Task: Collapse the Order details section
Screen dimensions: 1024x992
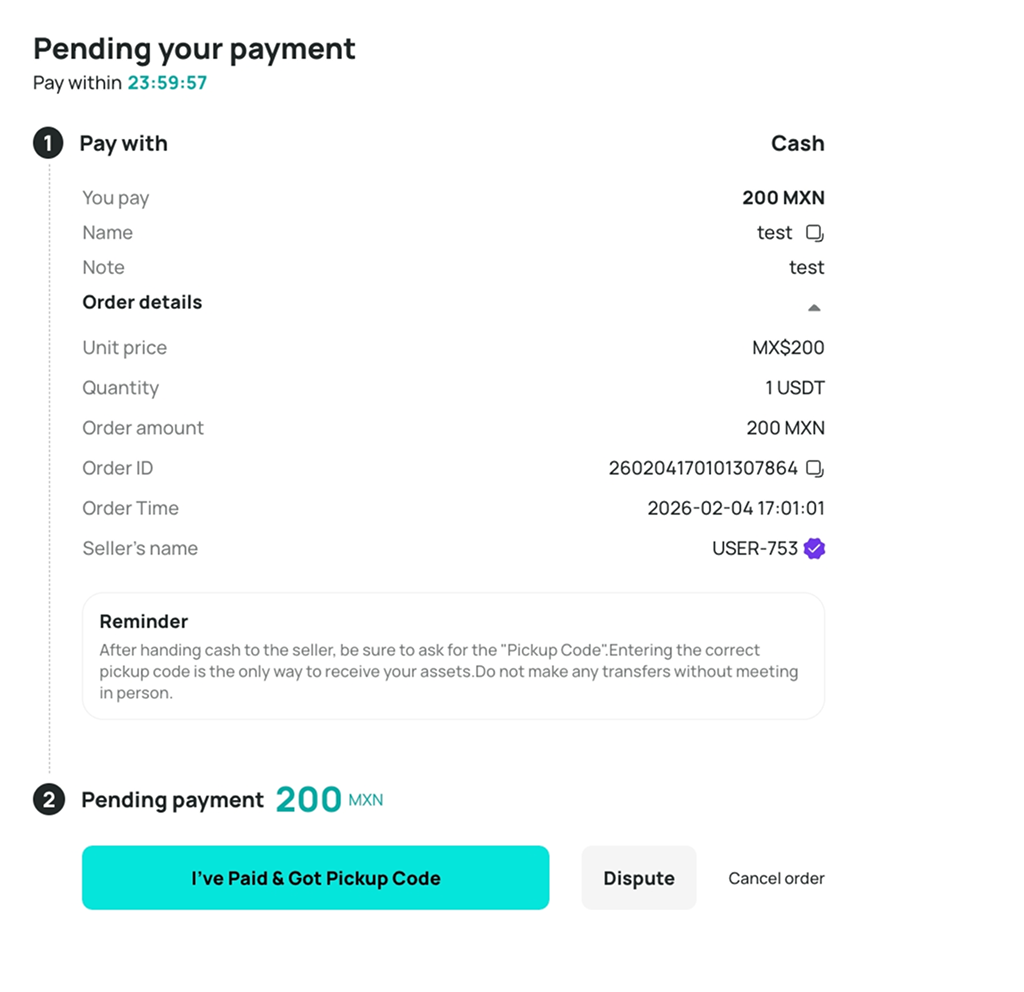Action: 814,308
